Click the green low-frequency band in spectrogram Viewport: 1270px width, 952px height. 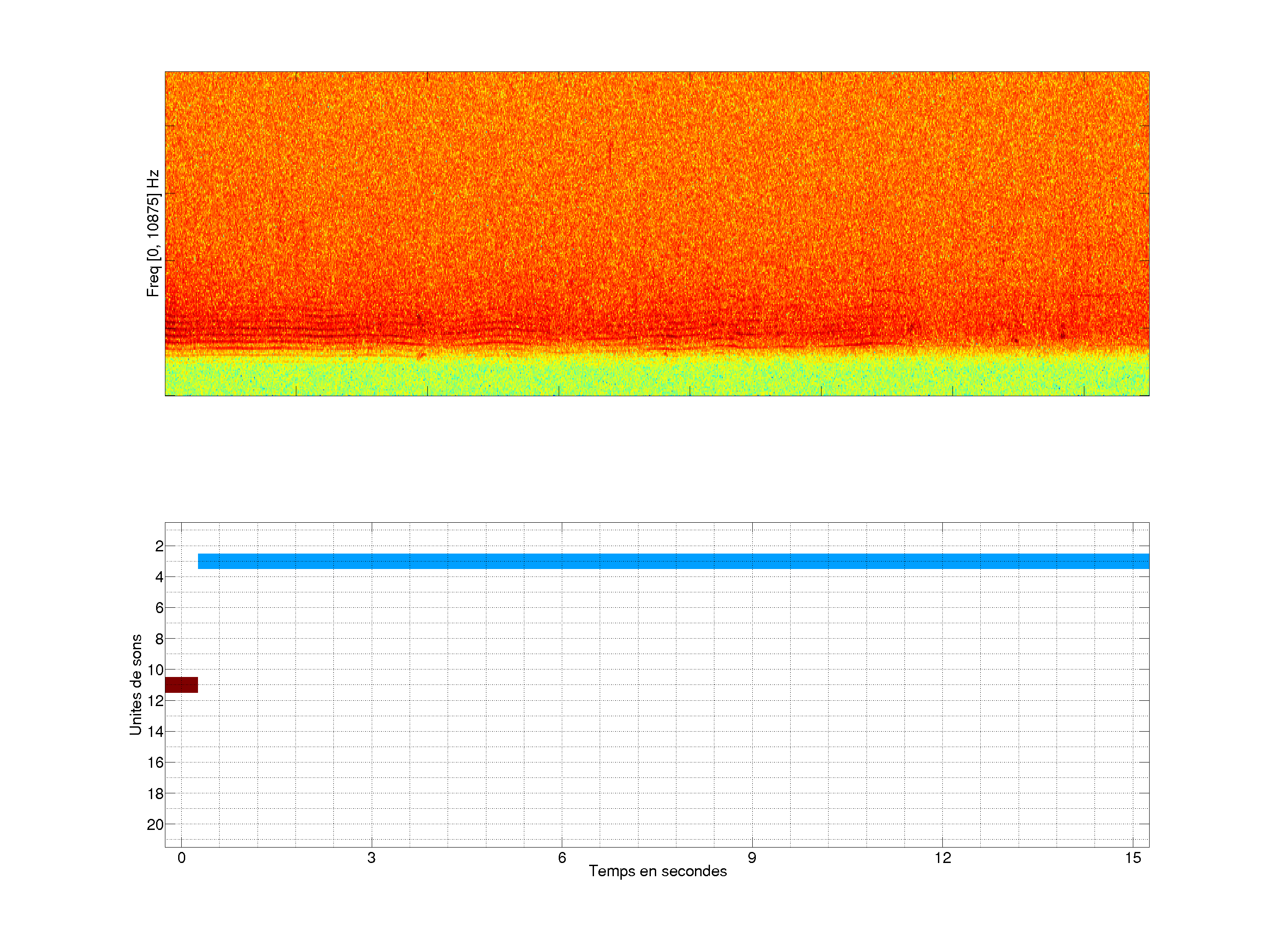pyautogui.click(x=657, y=376)
